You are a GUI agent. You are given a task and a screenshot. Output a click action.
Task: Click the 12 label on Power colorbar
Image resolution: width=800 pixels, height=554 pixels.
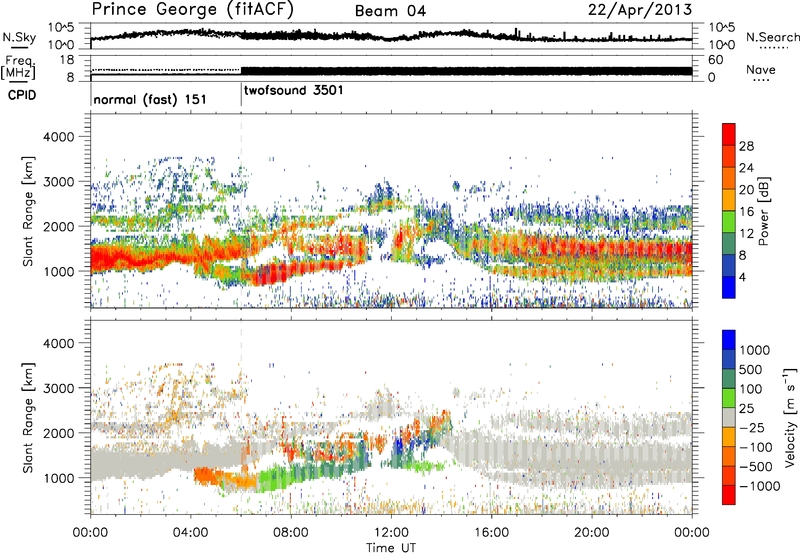coord(746,234)
